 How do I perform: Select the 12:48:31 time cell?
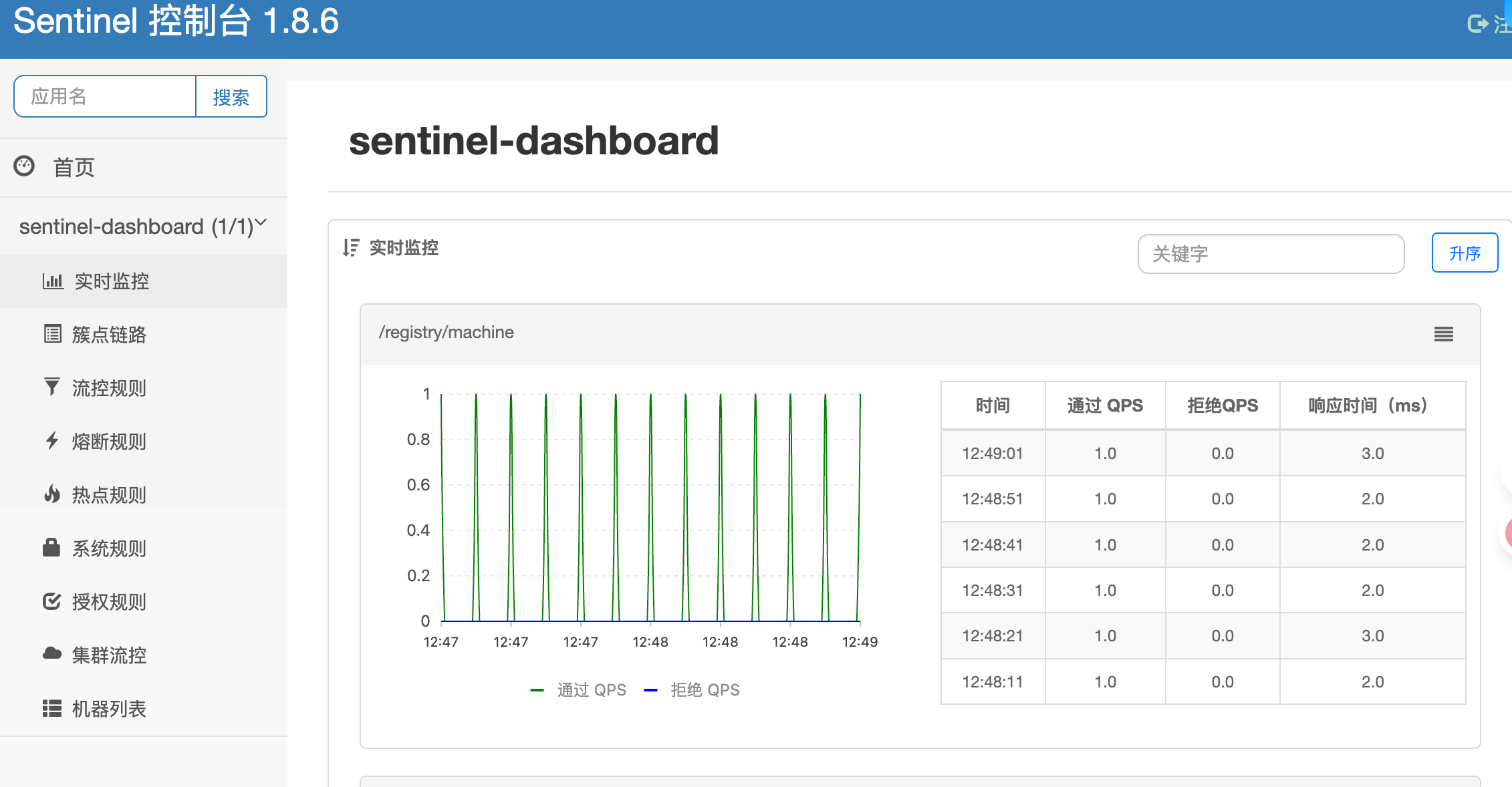[993, 591]
